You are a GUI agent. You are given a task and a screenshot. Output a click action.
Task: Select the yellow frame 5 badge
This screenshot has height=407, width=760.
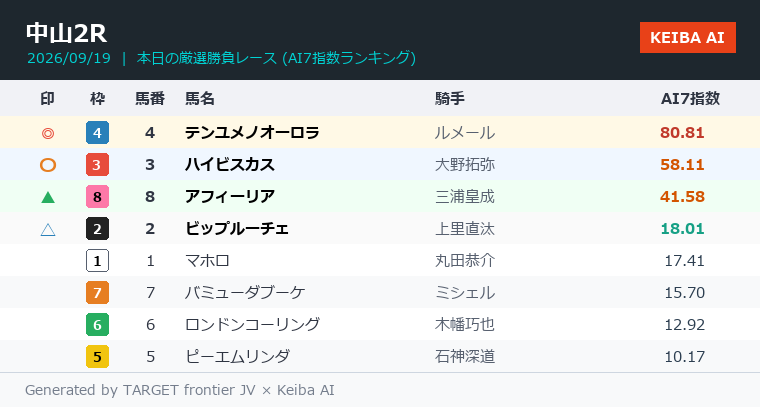pyautogui.click(x=97, y=357)
